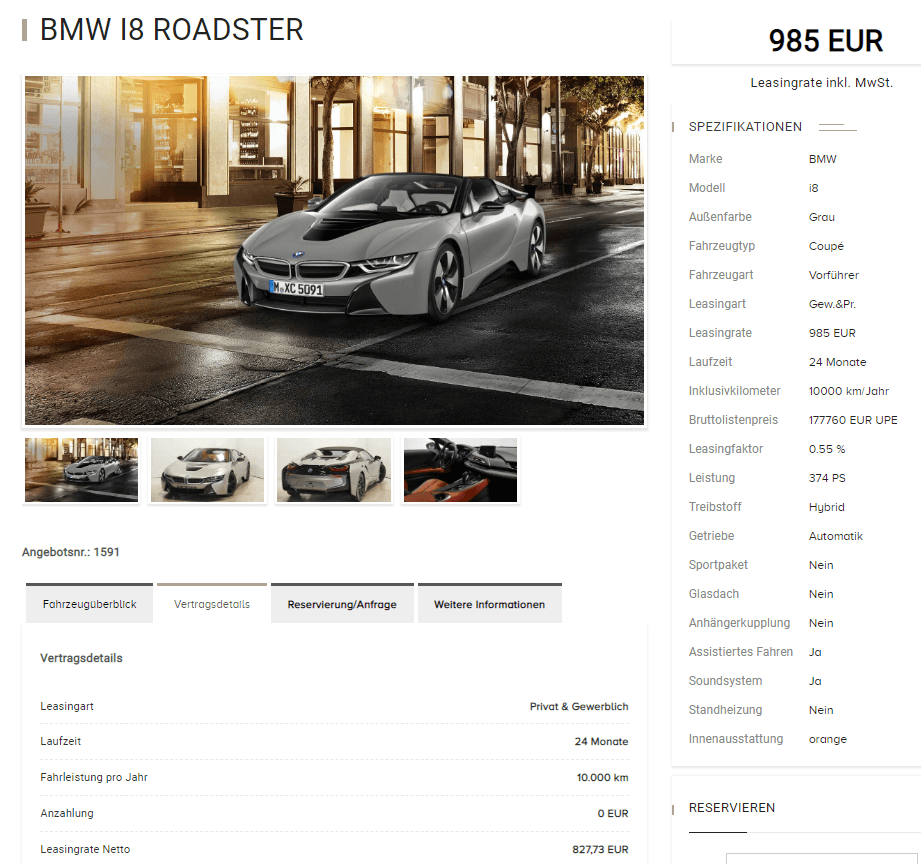Select the value 'Privat & Gewerblich'
The height and width of the screenshot is (864, 921).
(579, 707)
